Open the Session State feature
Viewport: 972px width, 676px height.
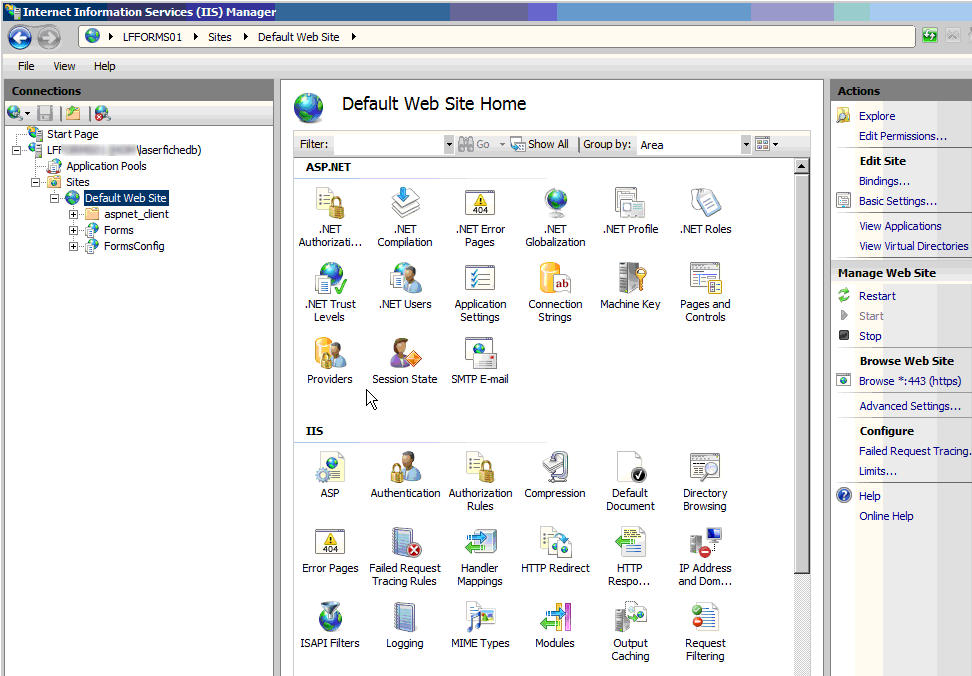coord(405,361)
